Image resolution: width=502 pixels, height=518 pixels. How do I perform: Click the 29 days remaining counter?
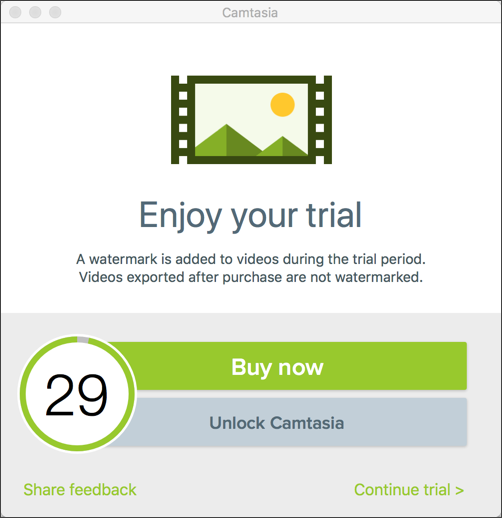point(77,394)
